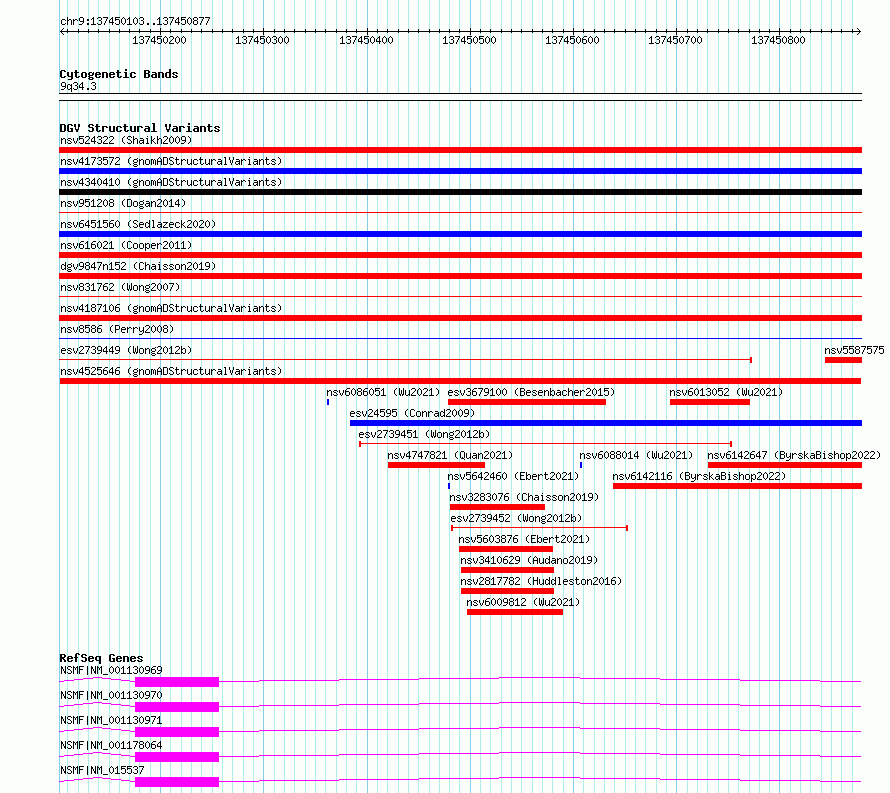Click the 137450400 ruler position
The width and height of the screenshot is (890, 793).
(366, 40)
